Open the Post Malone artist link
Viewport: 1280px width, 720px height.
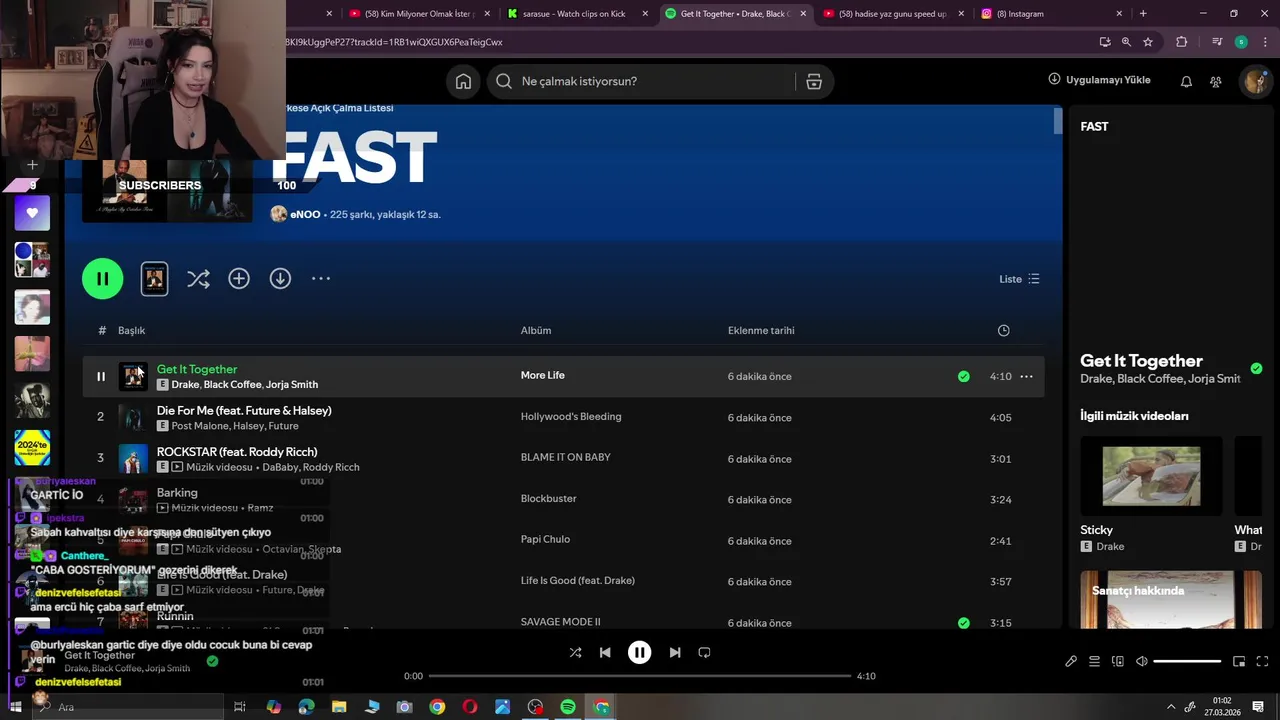tap(199, 426)
